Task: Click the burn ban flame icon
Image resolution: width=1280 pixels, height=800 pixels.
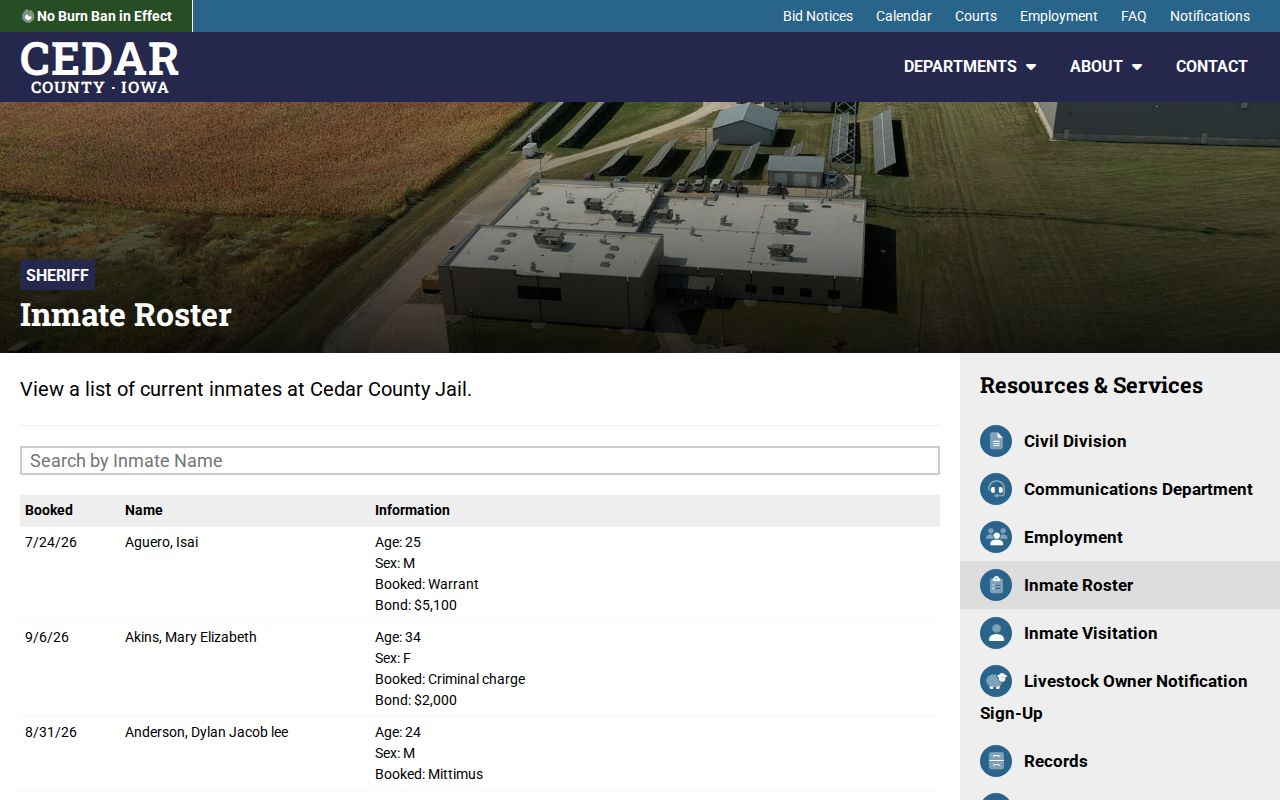Action: pyautogui.click(x=28, y=16)
